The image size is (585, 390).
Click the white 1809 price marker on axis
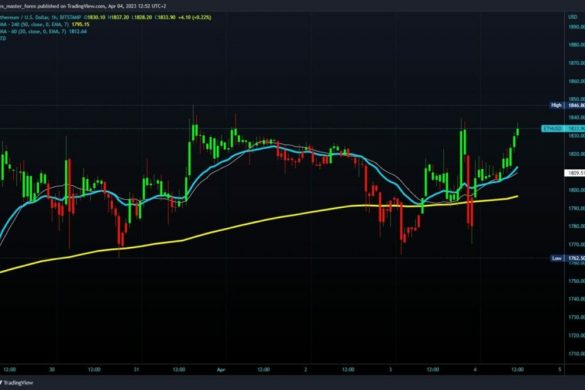tap(575, 173)
